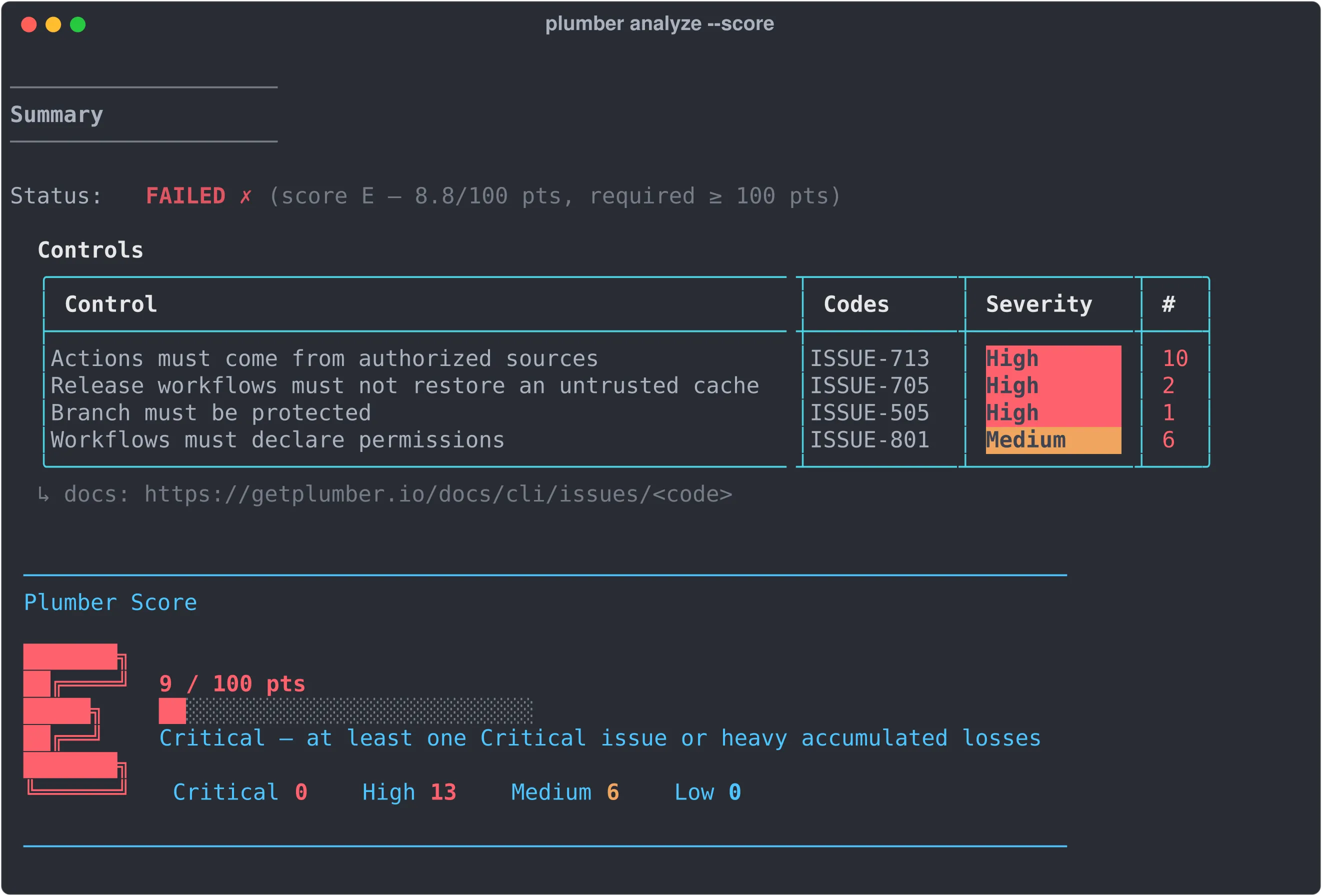Click the count 2 in ISSUE-705 row
The image size is (1322, 896).
1168,386
